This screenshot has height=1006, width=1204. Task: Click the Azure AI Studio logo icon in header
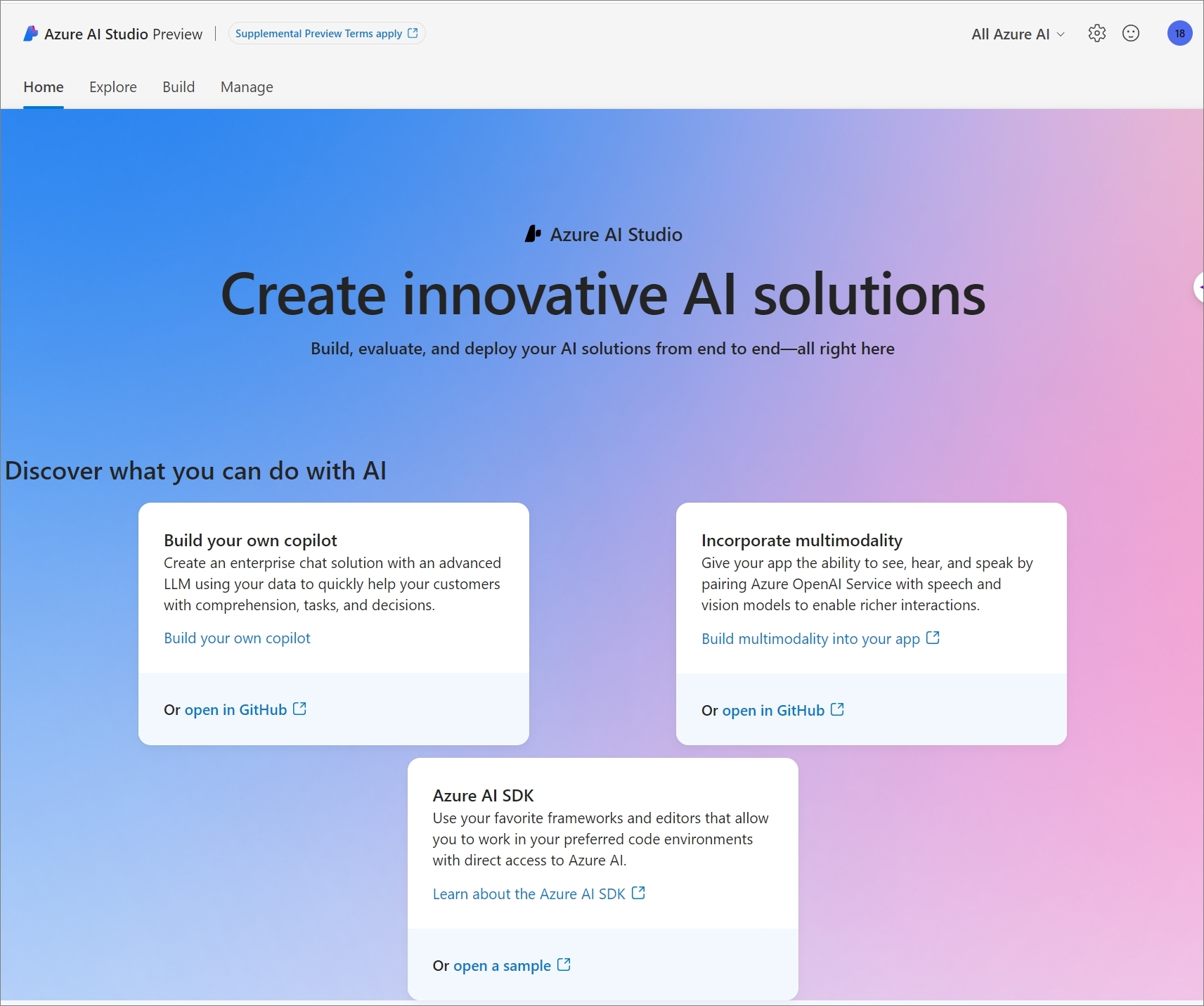[x=30, y=34]
